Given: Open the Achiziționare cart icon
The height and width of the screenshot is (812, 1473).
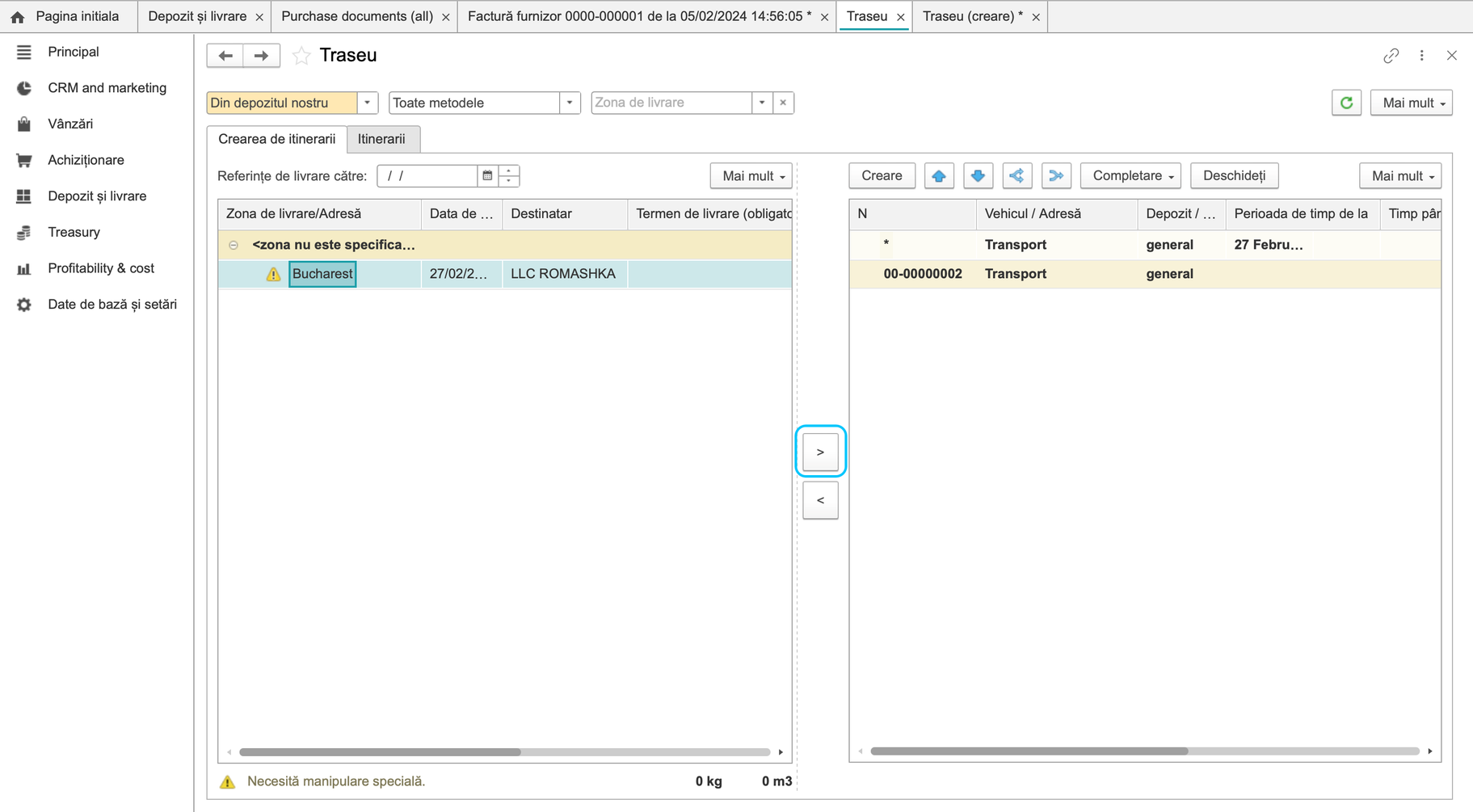Looking at the screenshot, I should 24,160.
